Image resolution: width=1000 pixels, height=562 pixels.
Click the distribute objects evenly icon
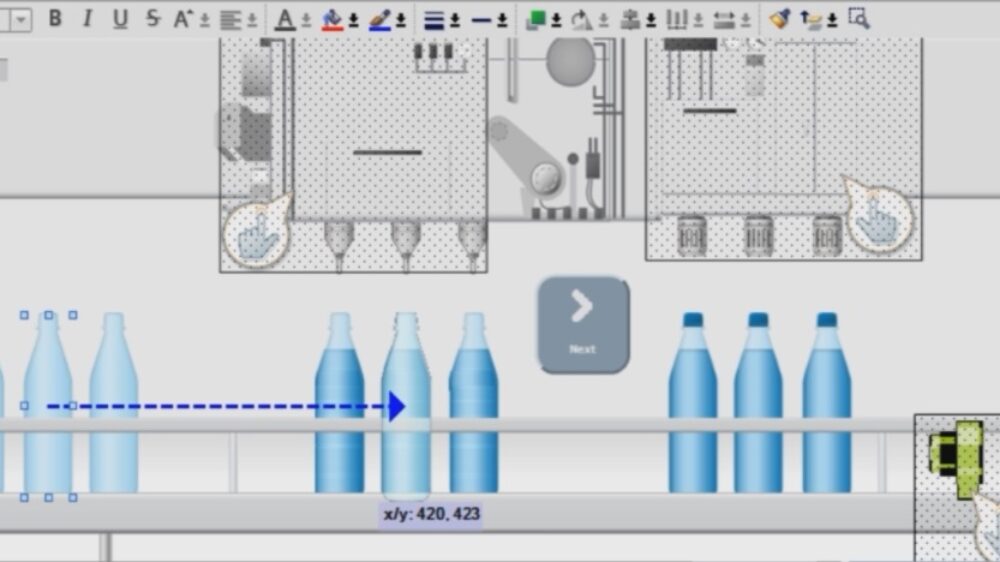677,20
